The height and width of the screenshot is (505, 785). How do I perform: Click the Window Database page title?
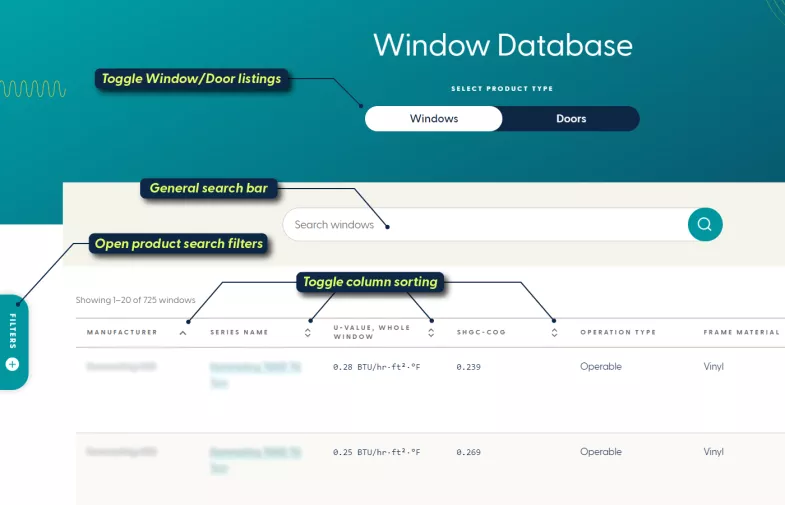[502, 45]
